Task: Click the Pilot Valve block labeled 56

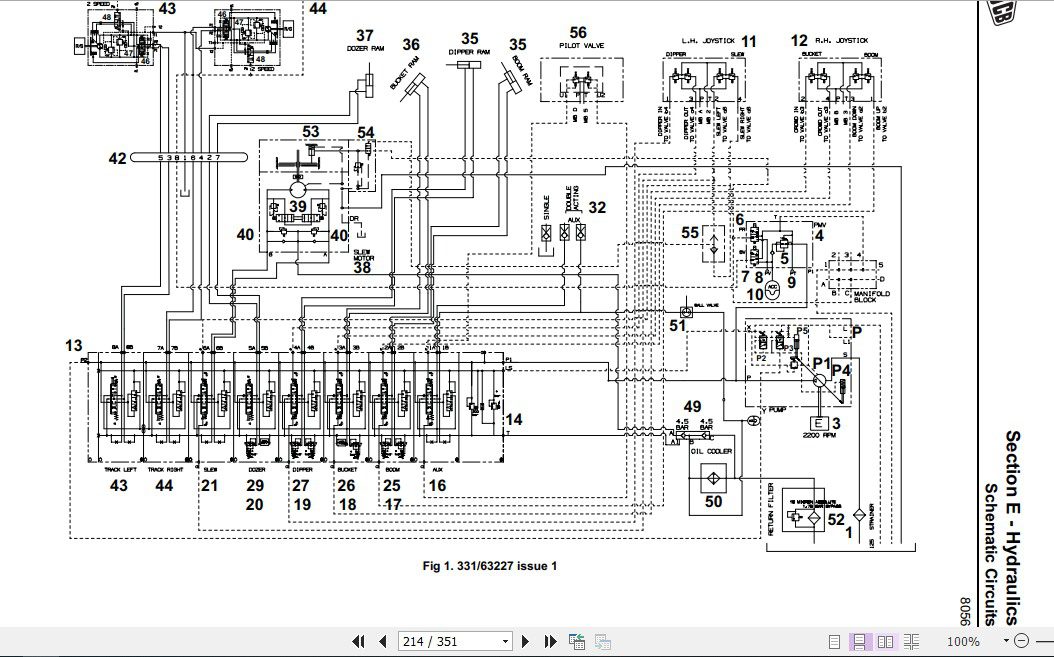Action: [578, 78]
